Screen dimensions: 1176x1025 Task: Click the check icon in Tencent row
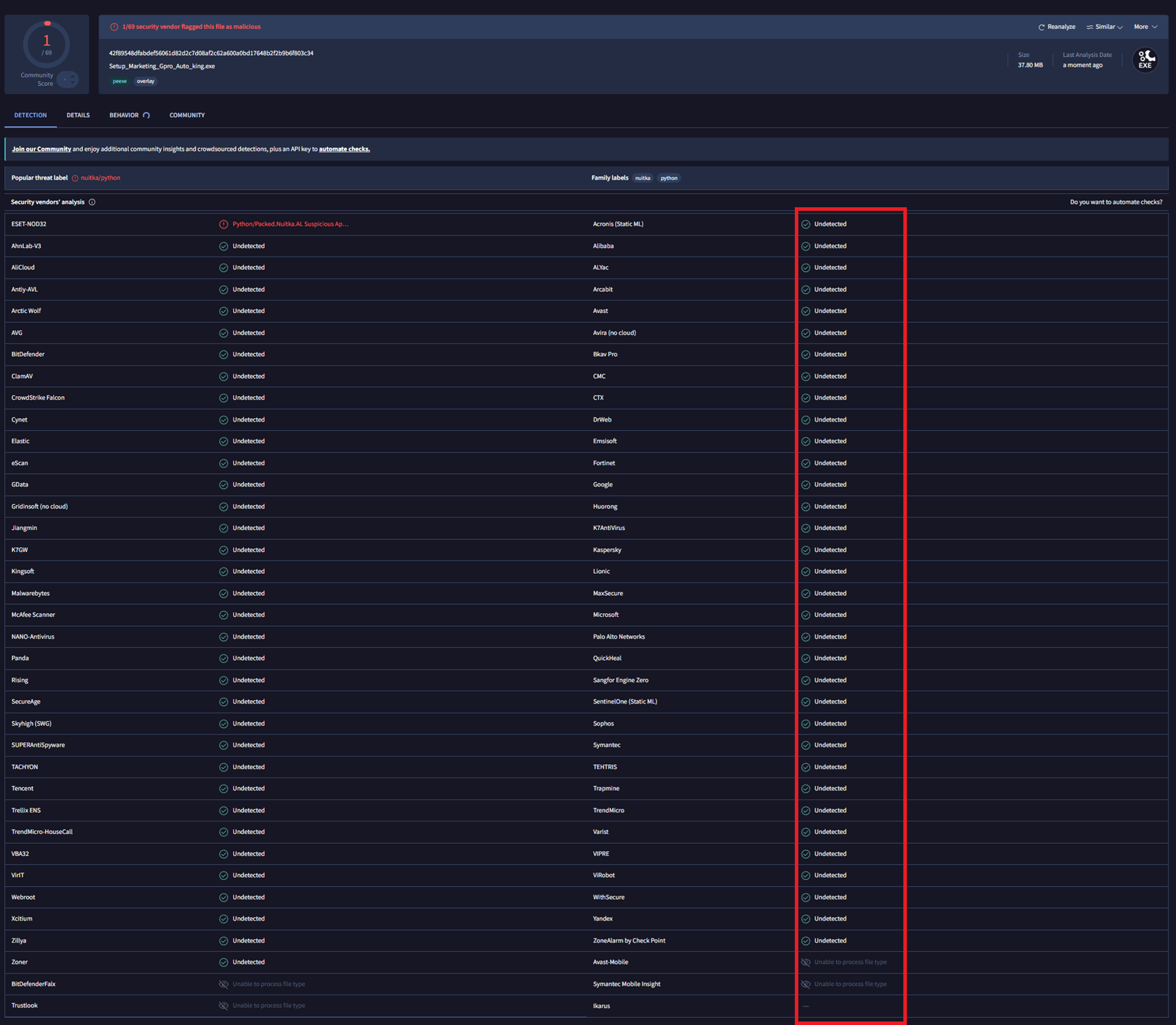[x=223, y=789]
